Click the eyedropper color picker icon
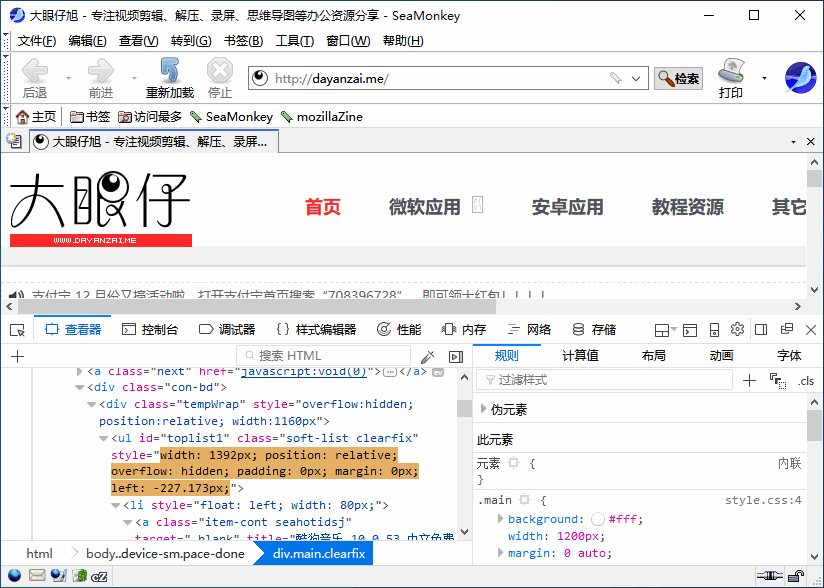This screenshot has width=824, height=588. [x=428, y=357]
